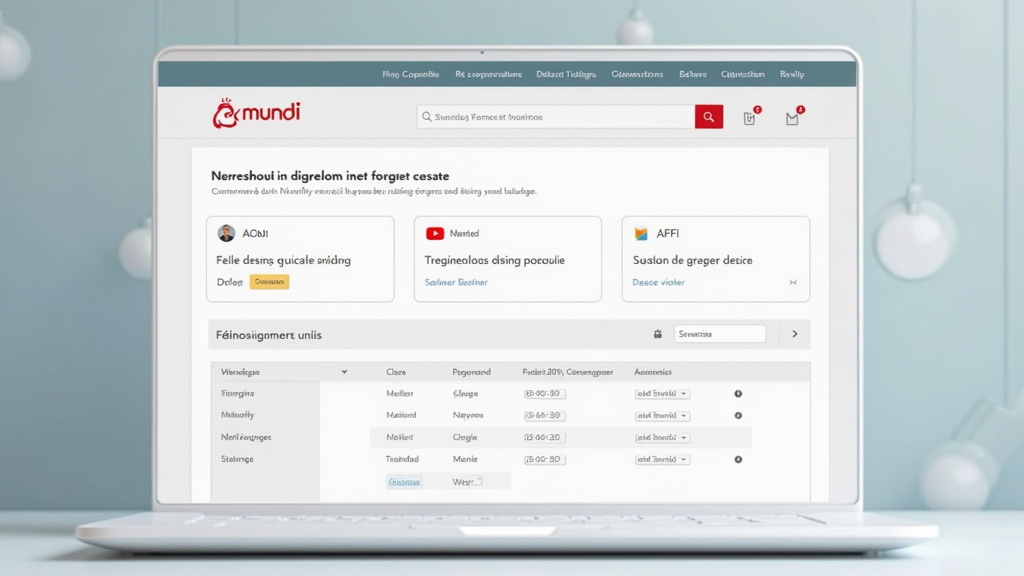Click the profile avatar on first card
This screenshot has width=1024, height=576.
tap(226, 233)
